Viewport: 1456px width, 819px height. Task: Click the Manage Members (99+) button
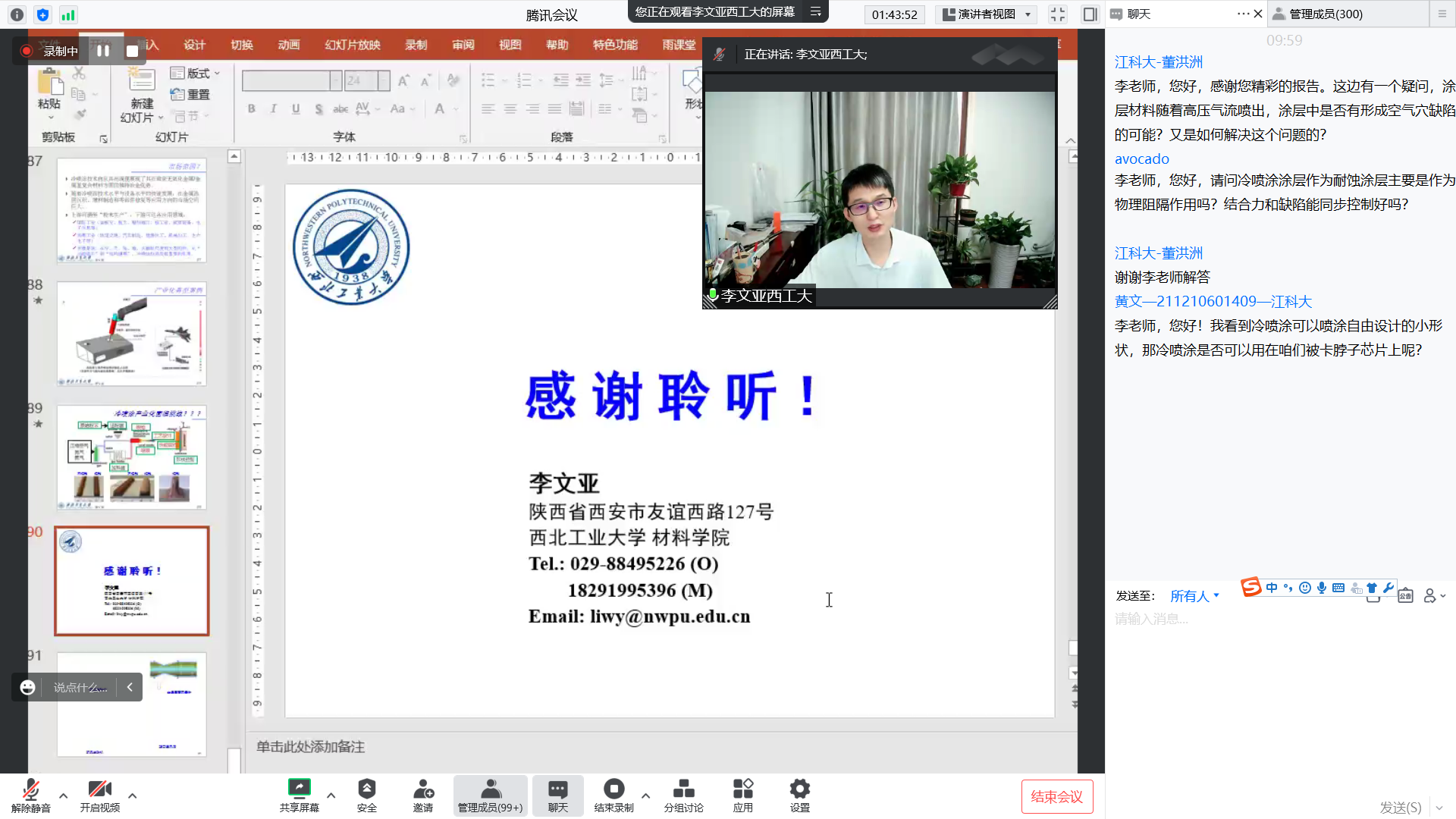[490, 795]
